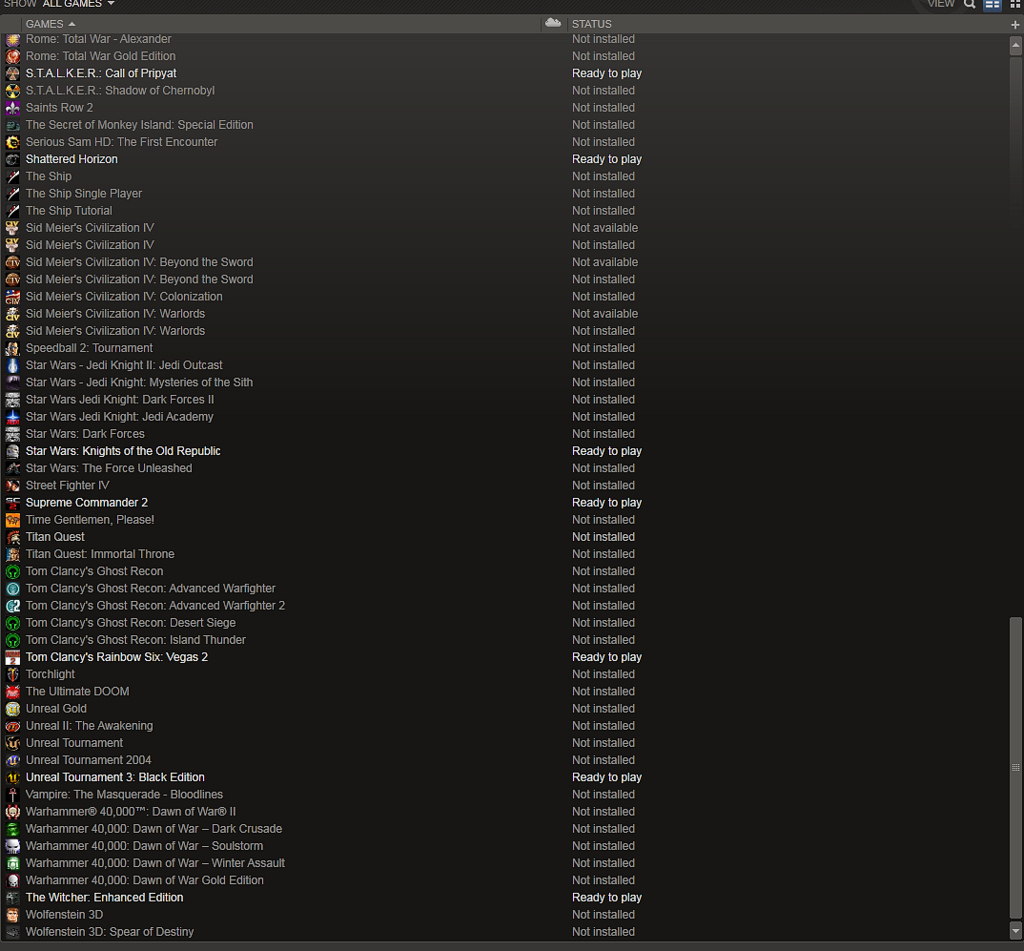Click the Jedi Knight II: Jedi Outcast icon

tap(12, 365)
